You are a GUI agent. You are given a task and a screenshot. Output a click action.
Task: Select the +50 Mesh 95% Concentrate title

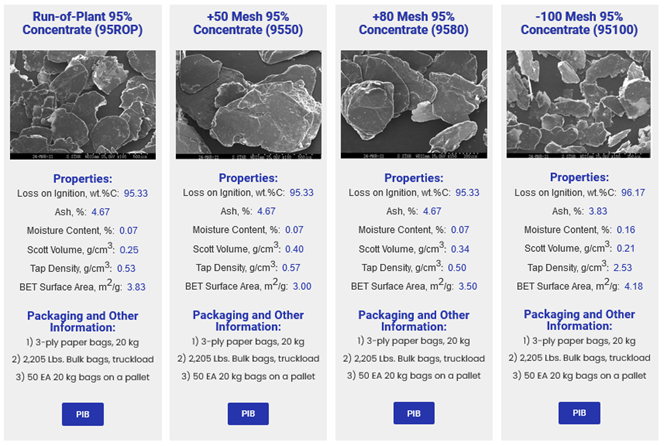[248, 24]
